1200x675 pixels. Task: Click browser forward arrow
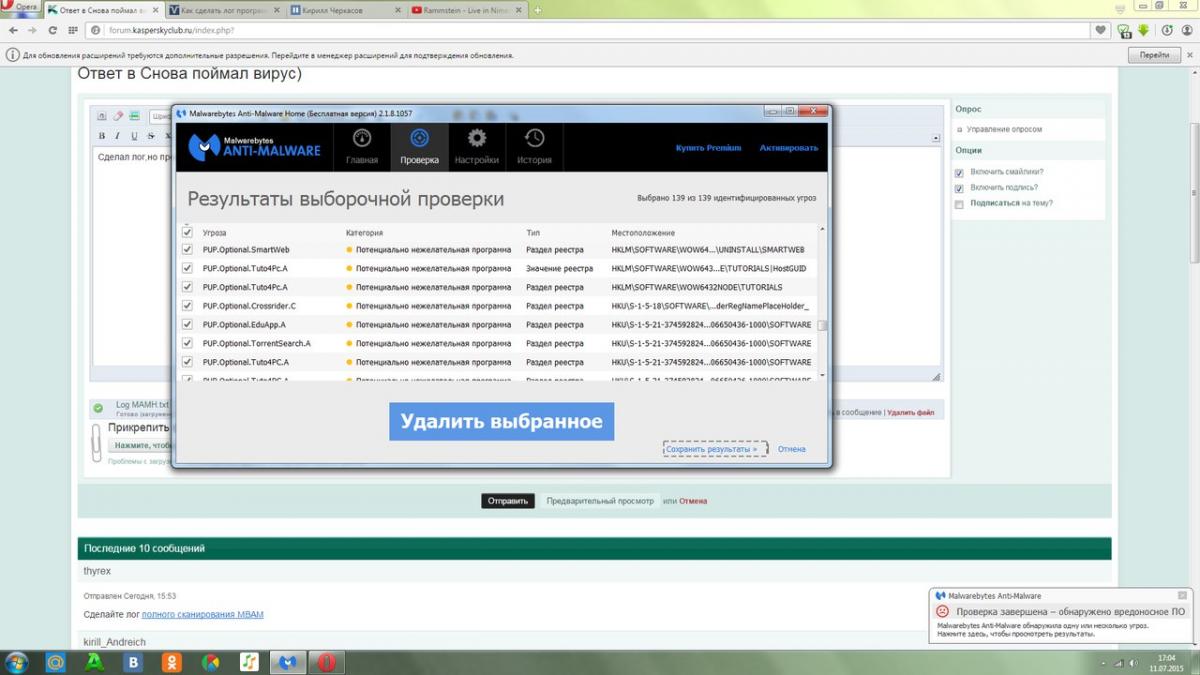coord(30,30)
